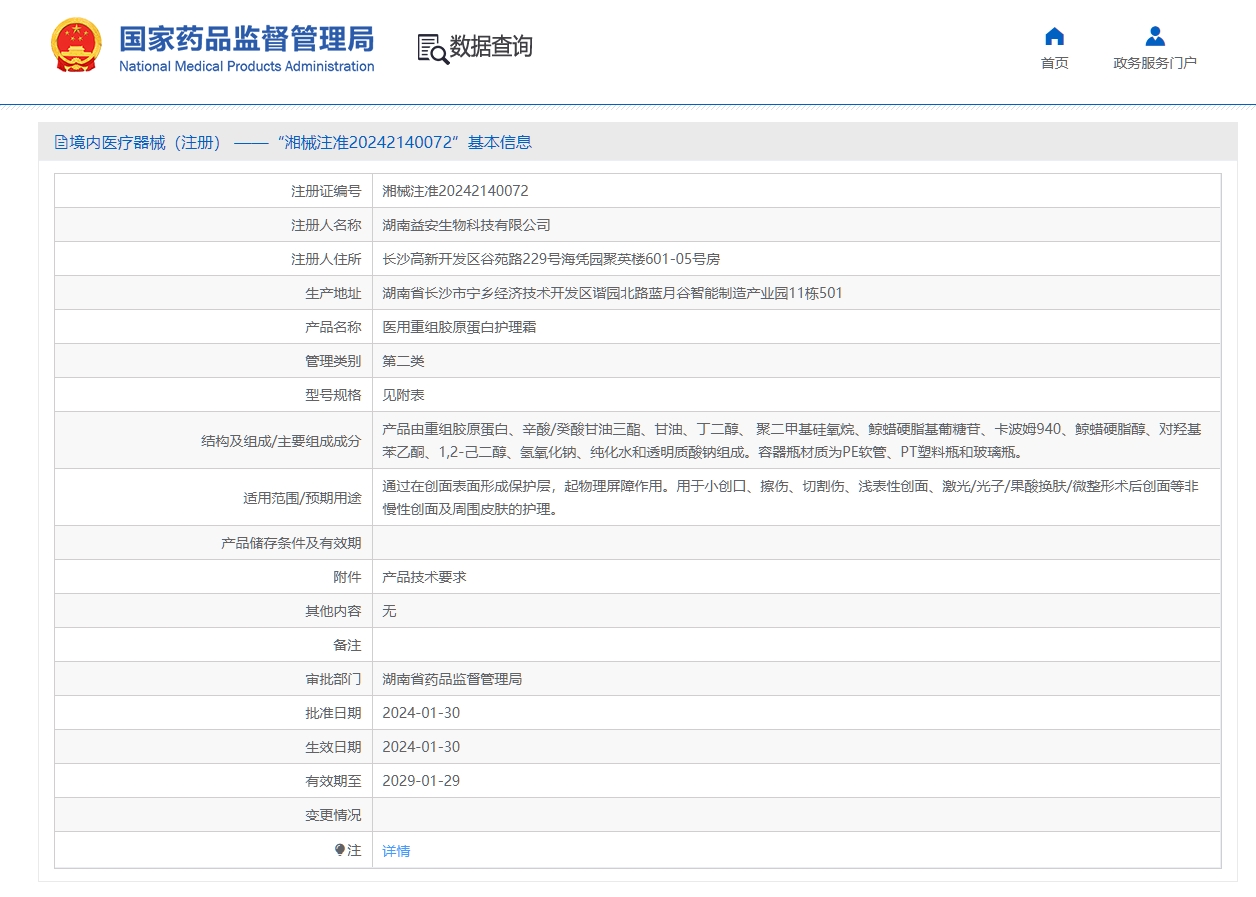Click the home house icon

tap(1054, 37)
